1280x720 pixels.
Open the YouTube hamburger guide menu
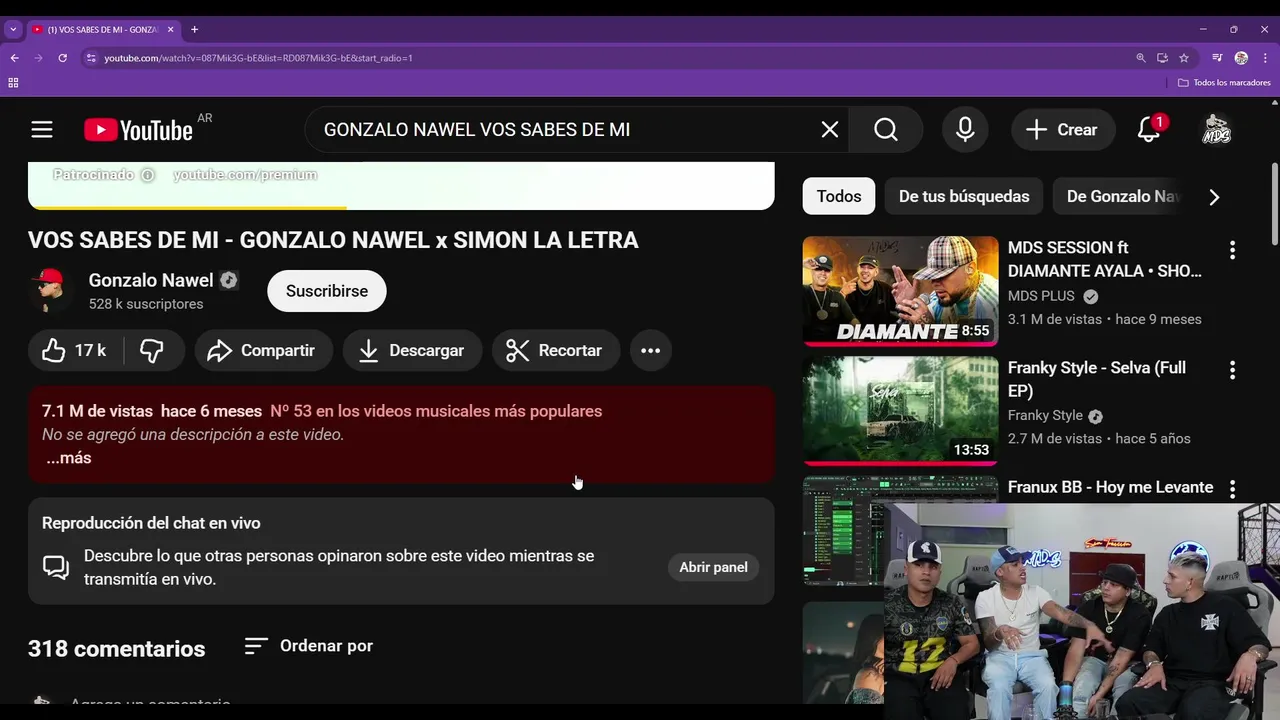click(x=41, y=129)
